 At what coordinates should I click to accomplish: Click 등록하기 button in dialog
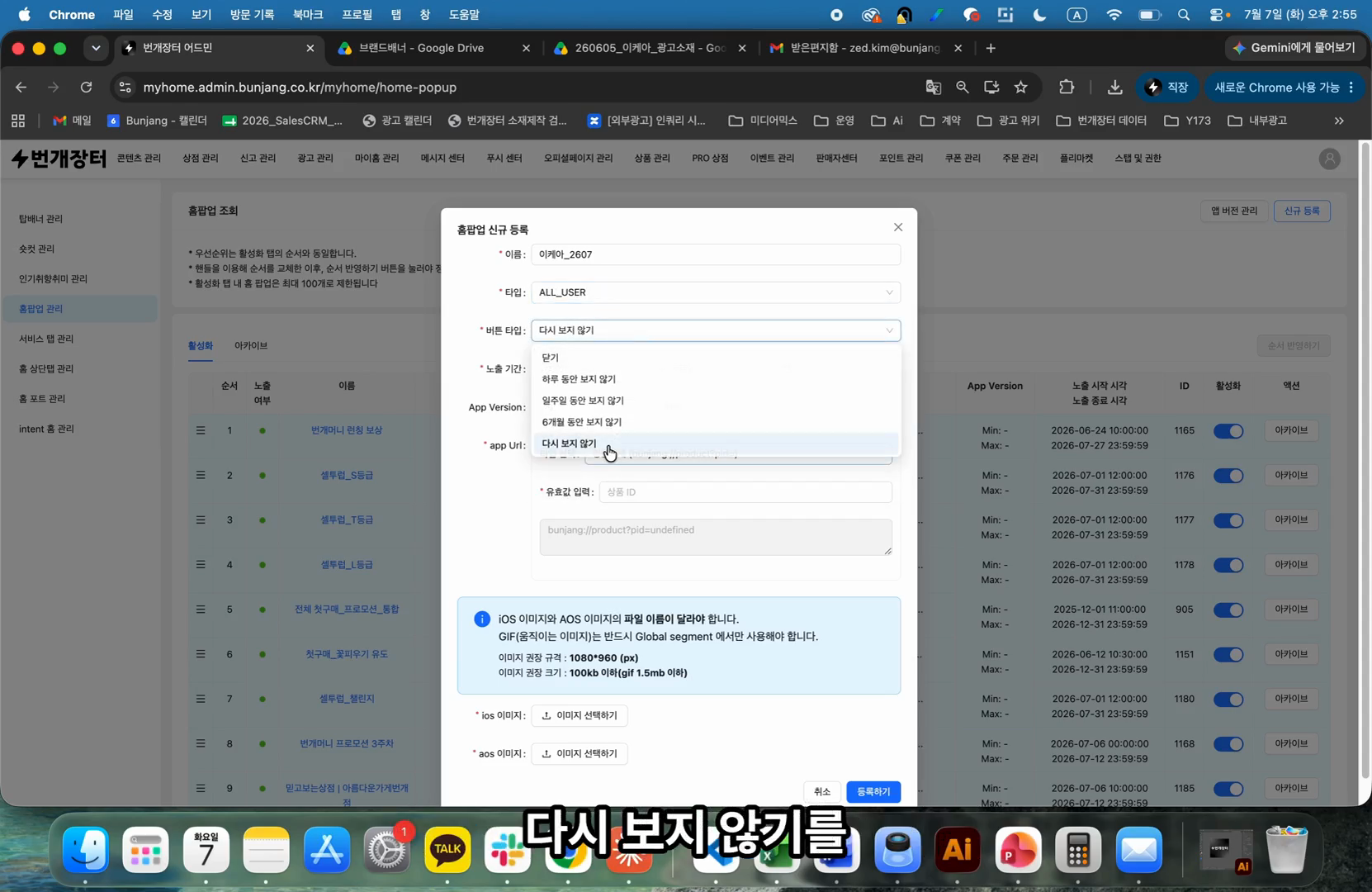[873, 792]
